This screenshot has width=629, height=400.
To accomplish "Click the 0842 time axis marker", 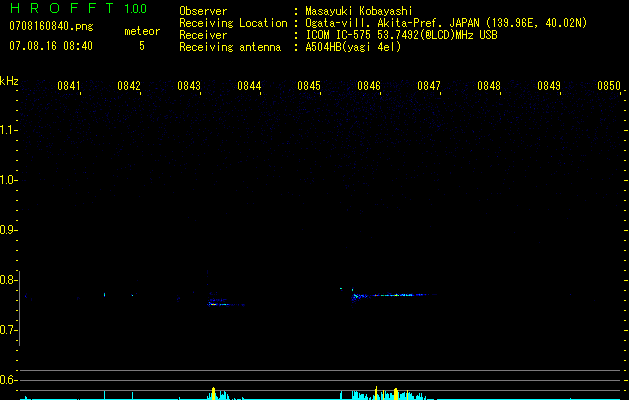I will [129, 86].
